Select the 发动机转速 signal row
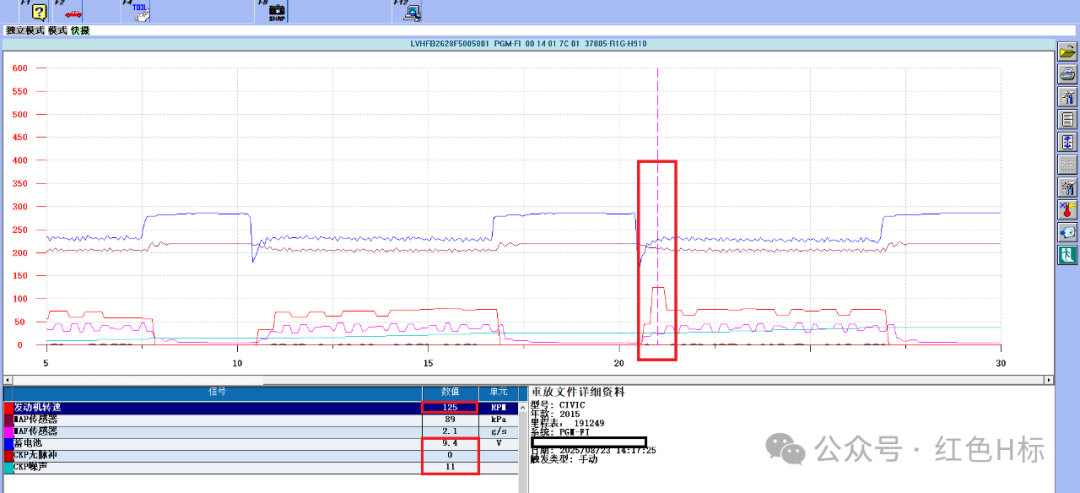1080x493 pixels. (261, 408)
